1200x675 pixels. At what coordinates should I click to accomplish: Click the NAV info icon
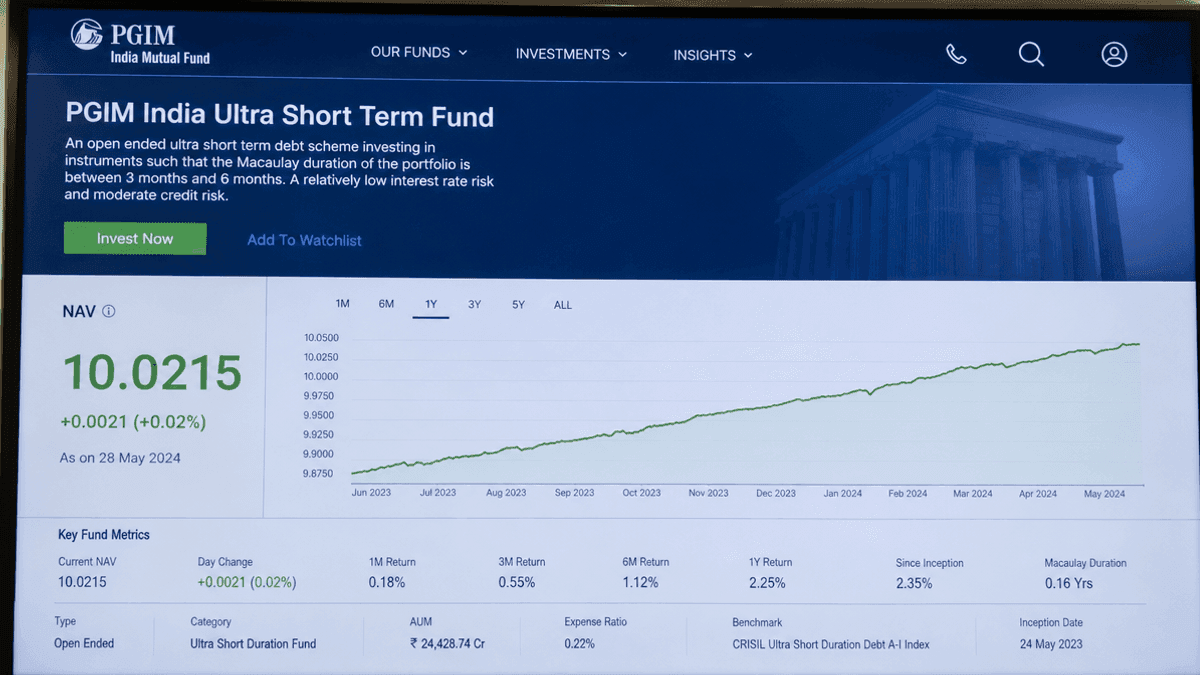pos(109,311)
